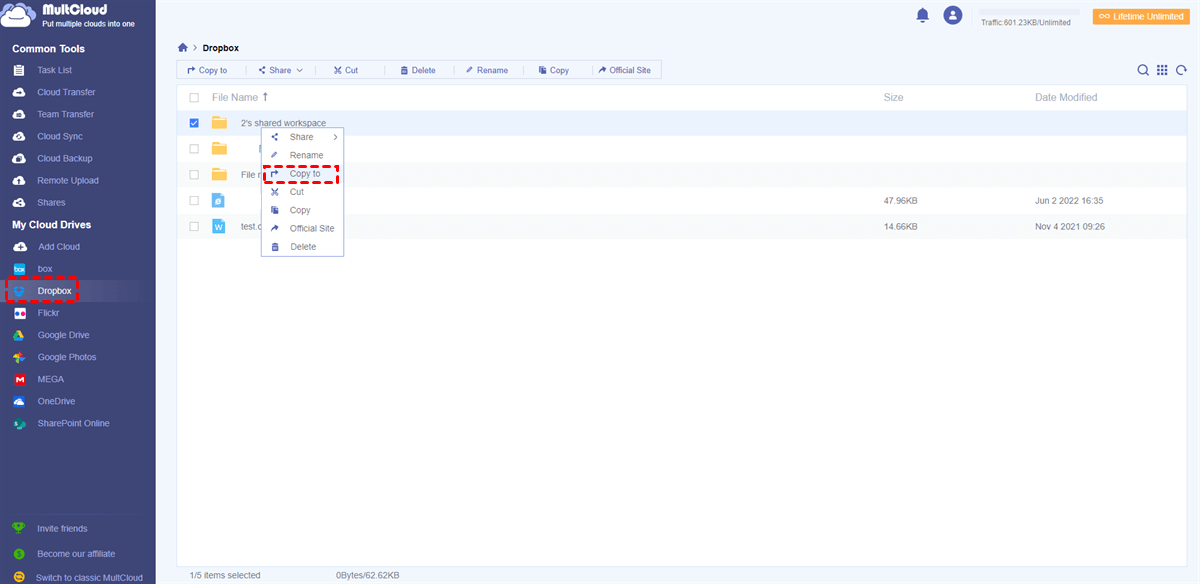Click the Dropbox breadcrumb
The height and width of the screenshot is (584, 1200).
coord(221,47)
